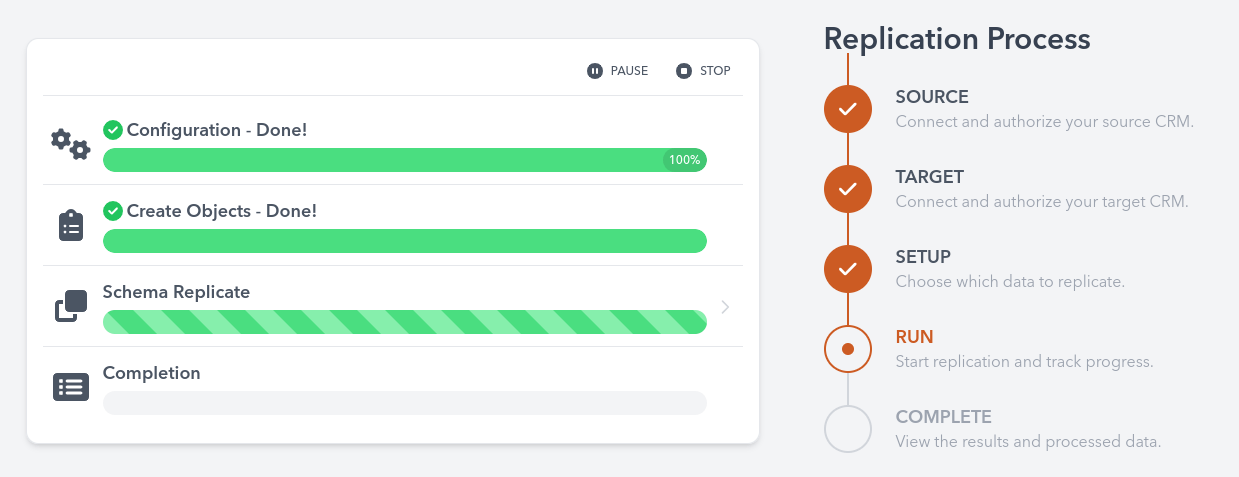Click the active RUN step circle
Screen dimensions: 1239x477
tap(848, 349)
